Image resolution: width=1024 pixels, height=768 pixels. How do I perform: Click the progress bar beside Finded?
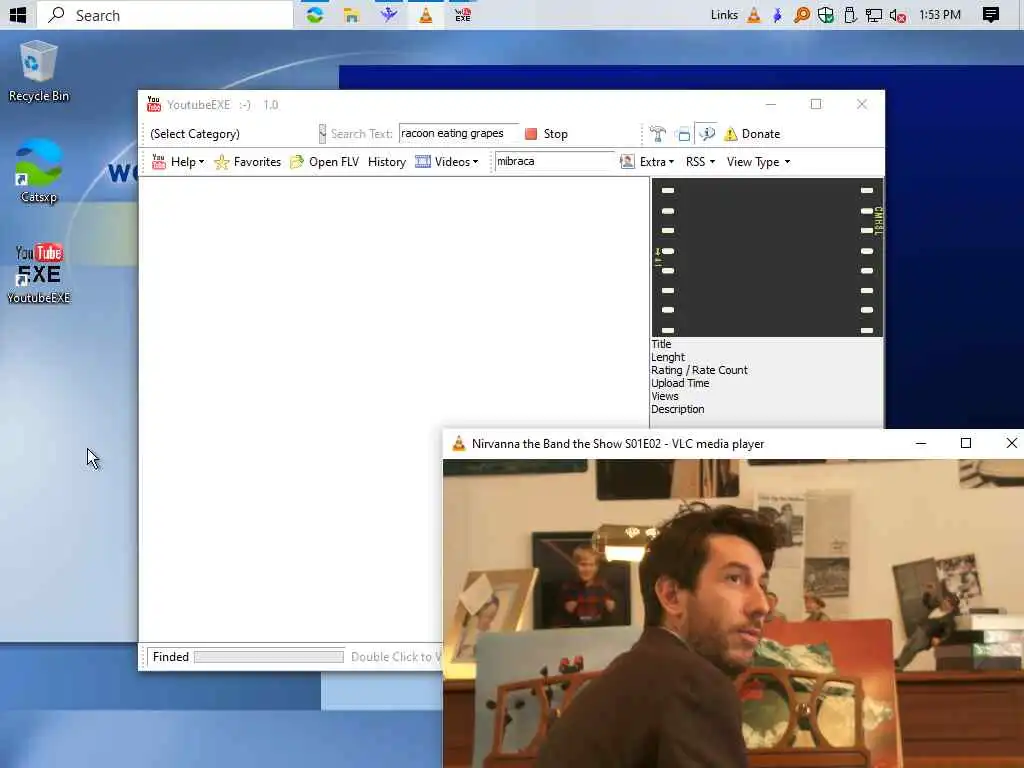click(x=268, y=656)
